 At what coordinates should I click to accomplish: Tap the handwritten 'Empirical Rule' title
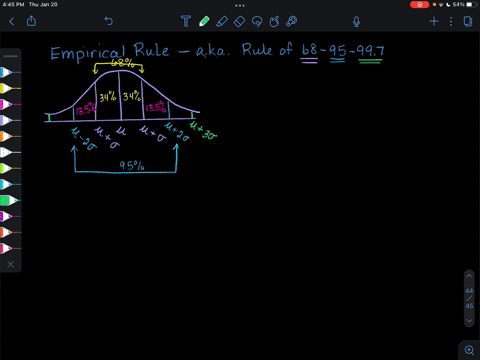[x=110, y=53]
